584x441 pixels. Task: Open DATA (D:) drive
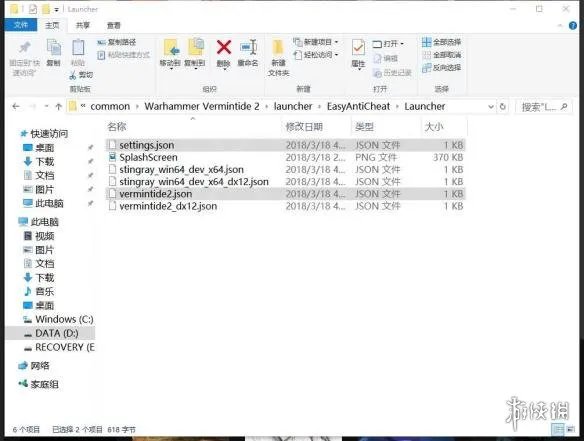tap(51, 333)
